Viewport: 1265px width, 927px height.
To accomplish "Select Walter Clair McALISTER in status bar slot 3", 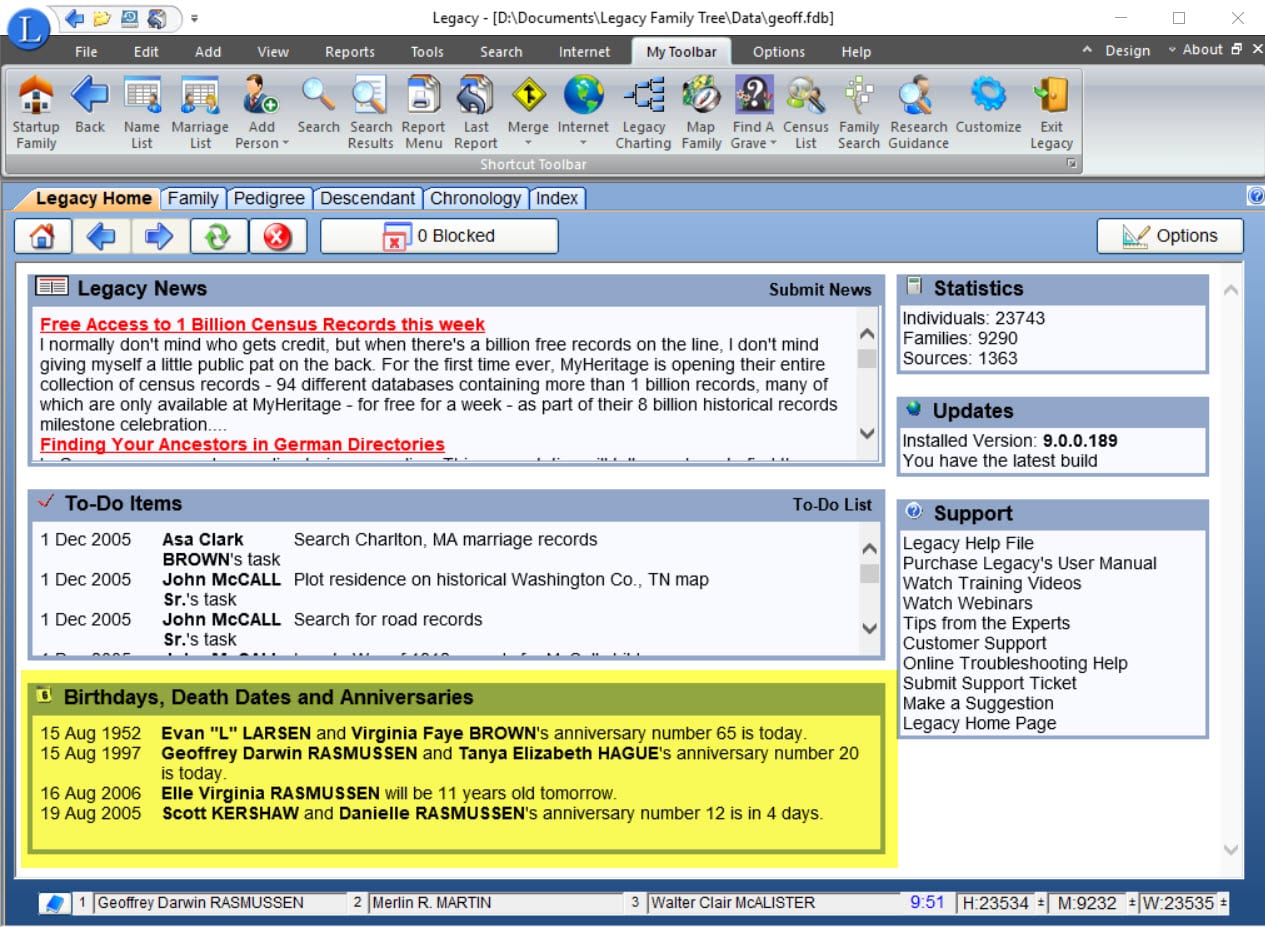I will [775, 903].
